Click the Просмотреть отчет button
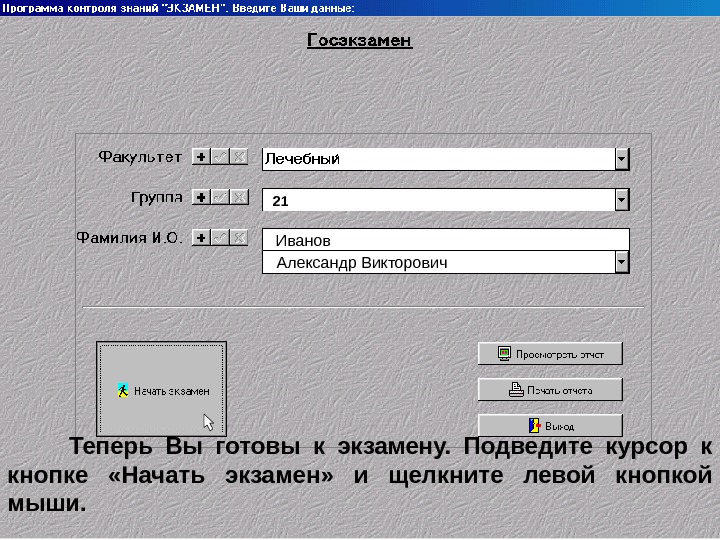The height and width of the screenshot is (540, 720). [x=550, y=354]
